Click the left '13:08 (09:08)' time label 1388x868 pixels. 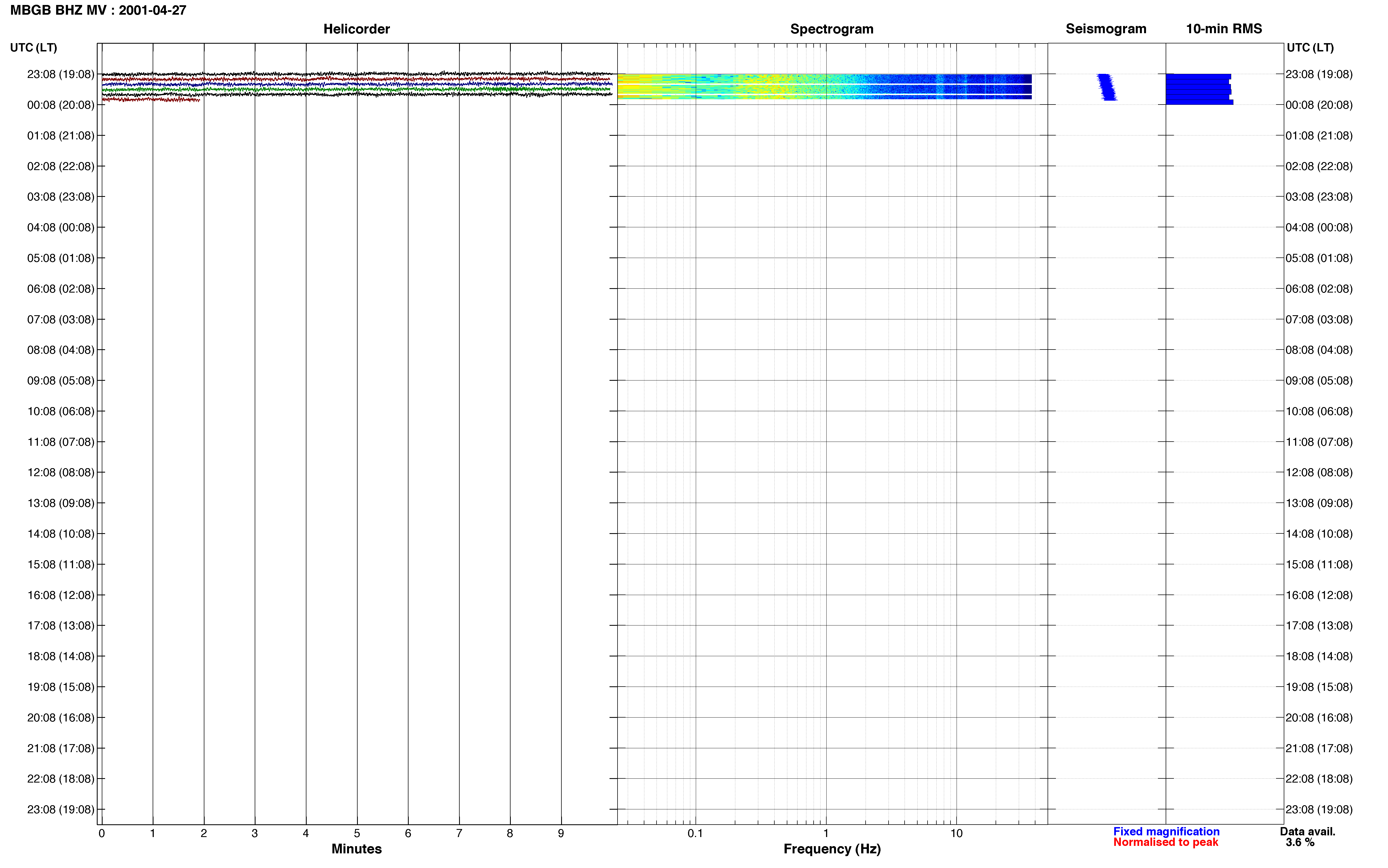coord(60,503)
